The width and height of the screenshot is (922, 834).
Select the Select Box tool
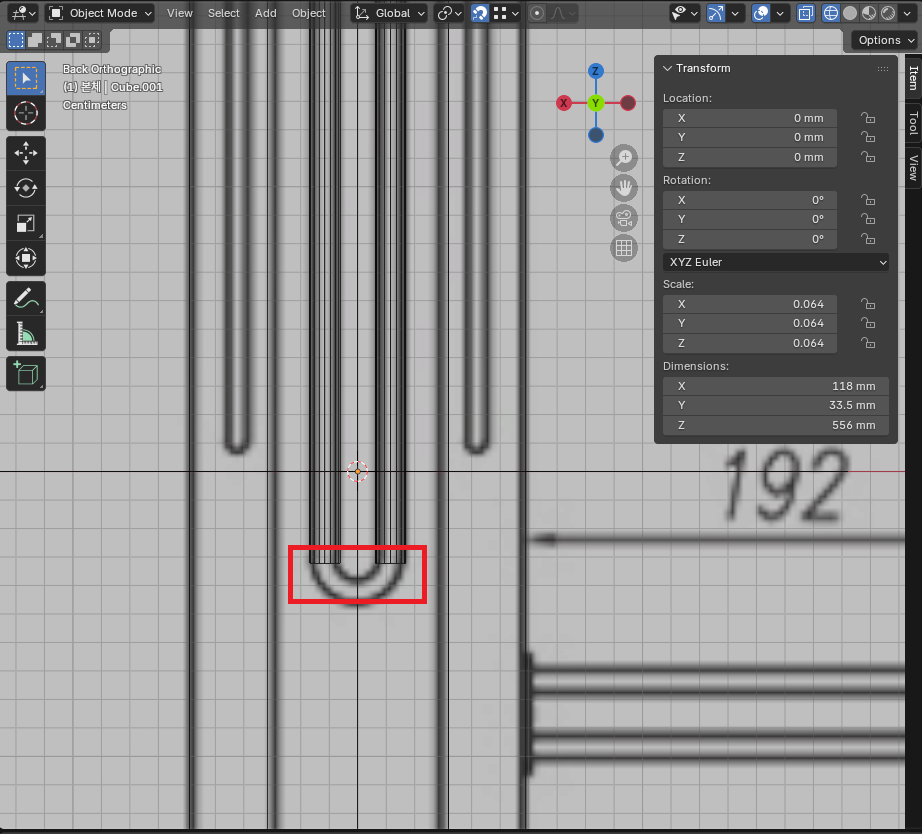point(26,78)
